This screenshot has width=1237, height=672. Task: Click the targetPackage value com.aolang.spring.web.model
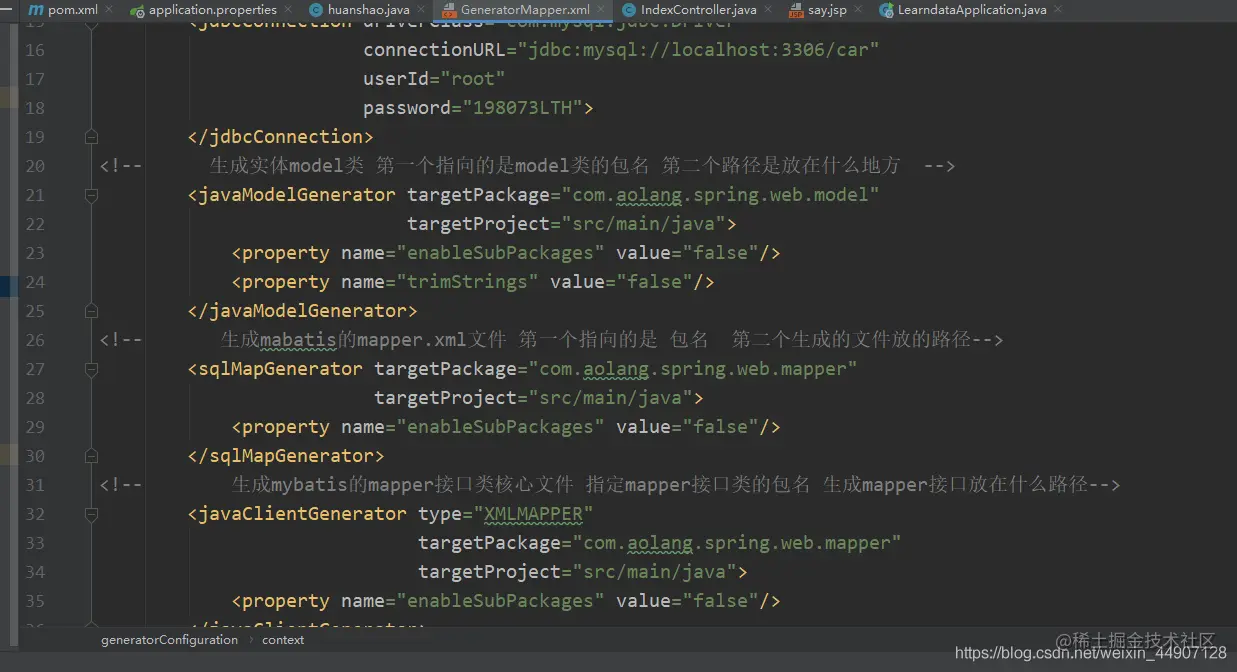[720, 195]
